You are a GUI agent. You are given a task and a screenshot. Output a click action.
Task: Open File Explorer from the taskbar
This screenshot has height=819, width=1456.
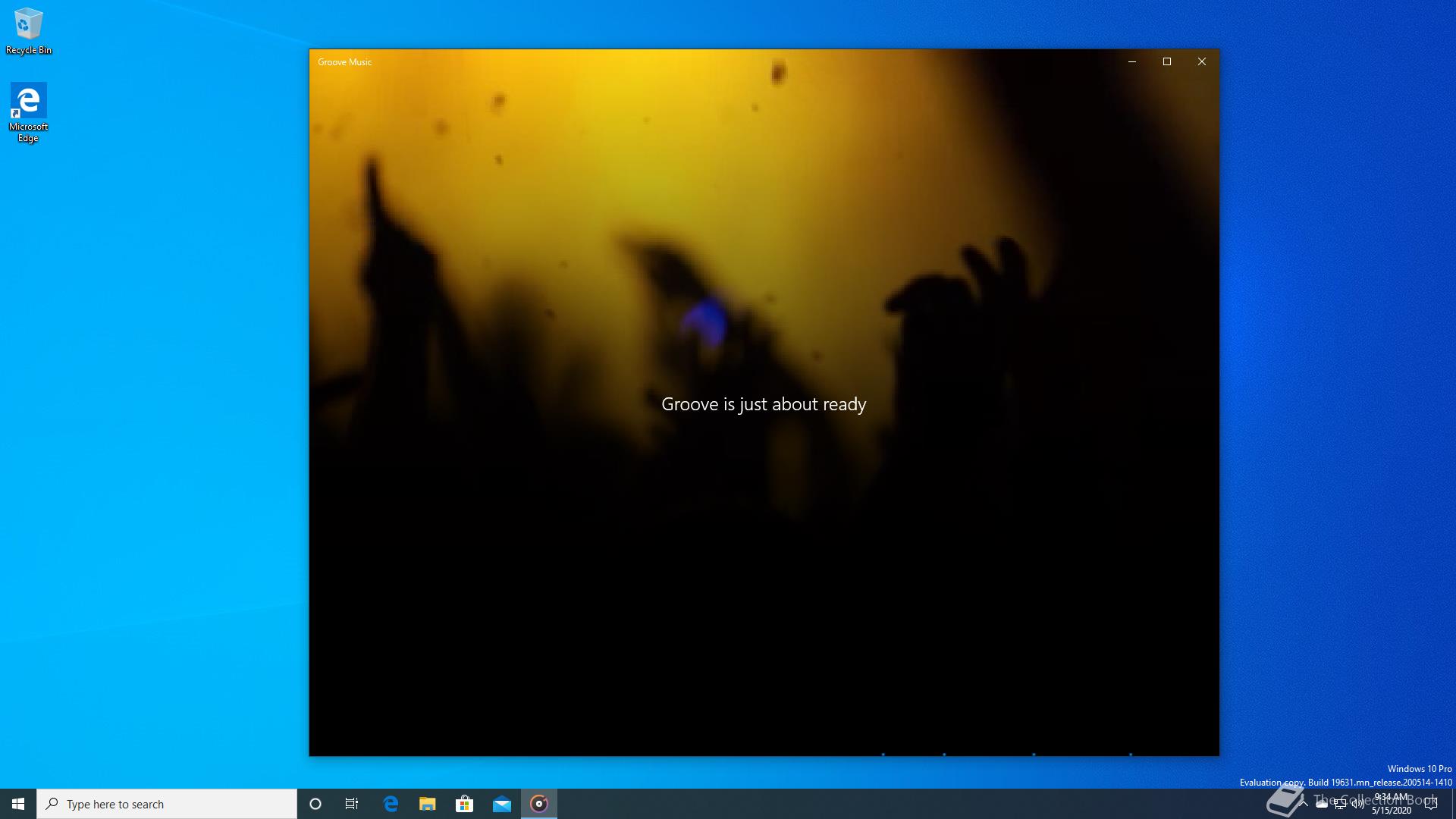pyautogui.click(x=428, y=804)
